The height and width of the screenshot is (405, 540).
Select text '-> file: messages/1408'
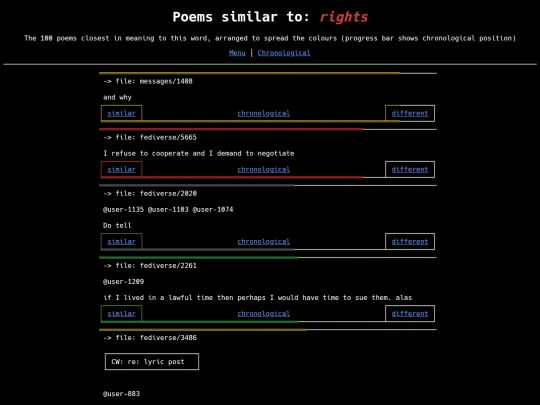coord(148,81)
